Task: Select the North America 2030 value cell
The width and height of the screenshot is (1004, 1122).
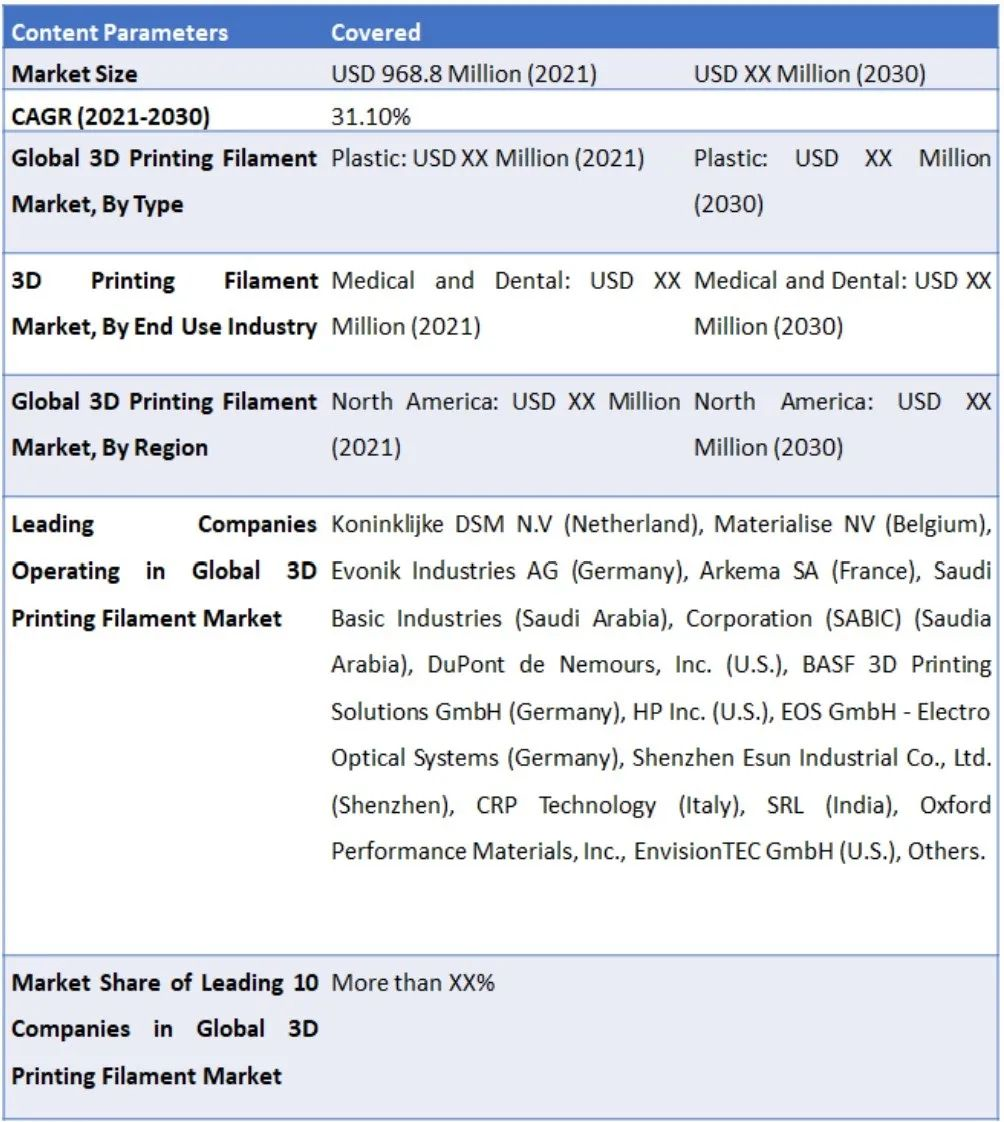Action: (842, 424)
